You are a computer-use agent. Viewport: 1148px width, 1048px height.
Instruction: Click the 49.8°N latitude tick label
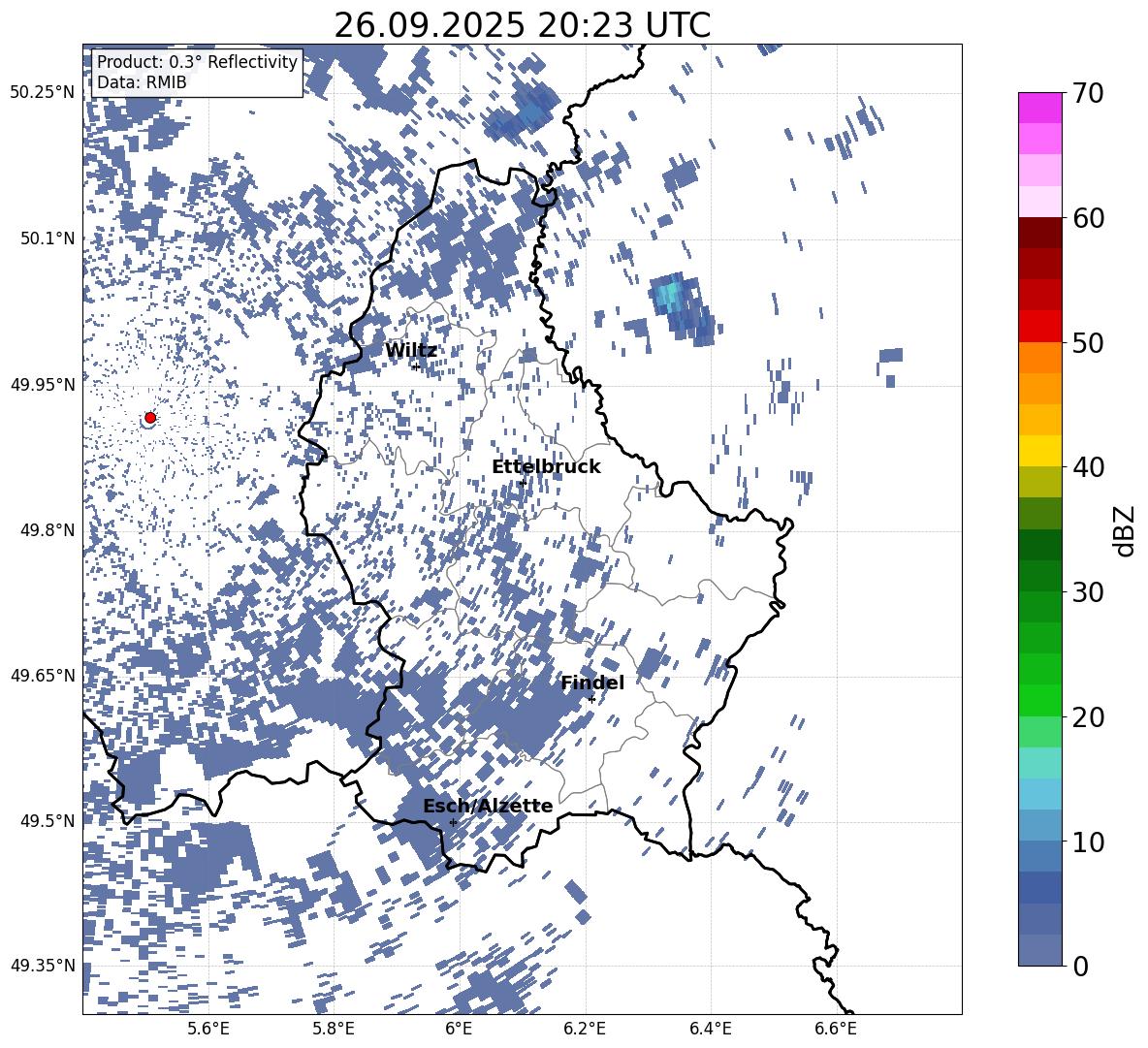click(48, 530)
